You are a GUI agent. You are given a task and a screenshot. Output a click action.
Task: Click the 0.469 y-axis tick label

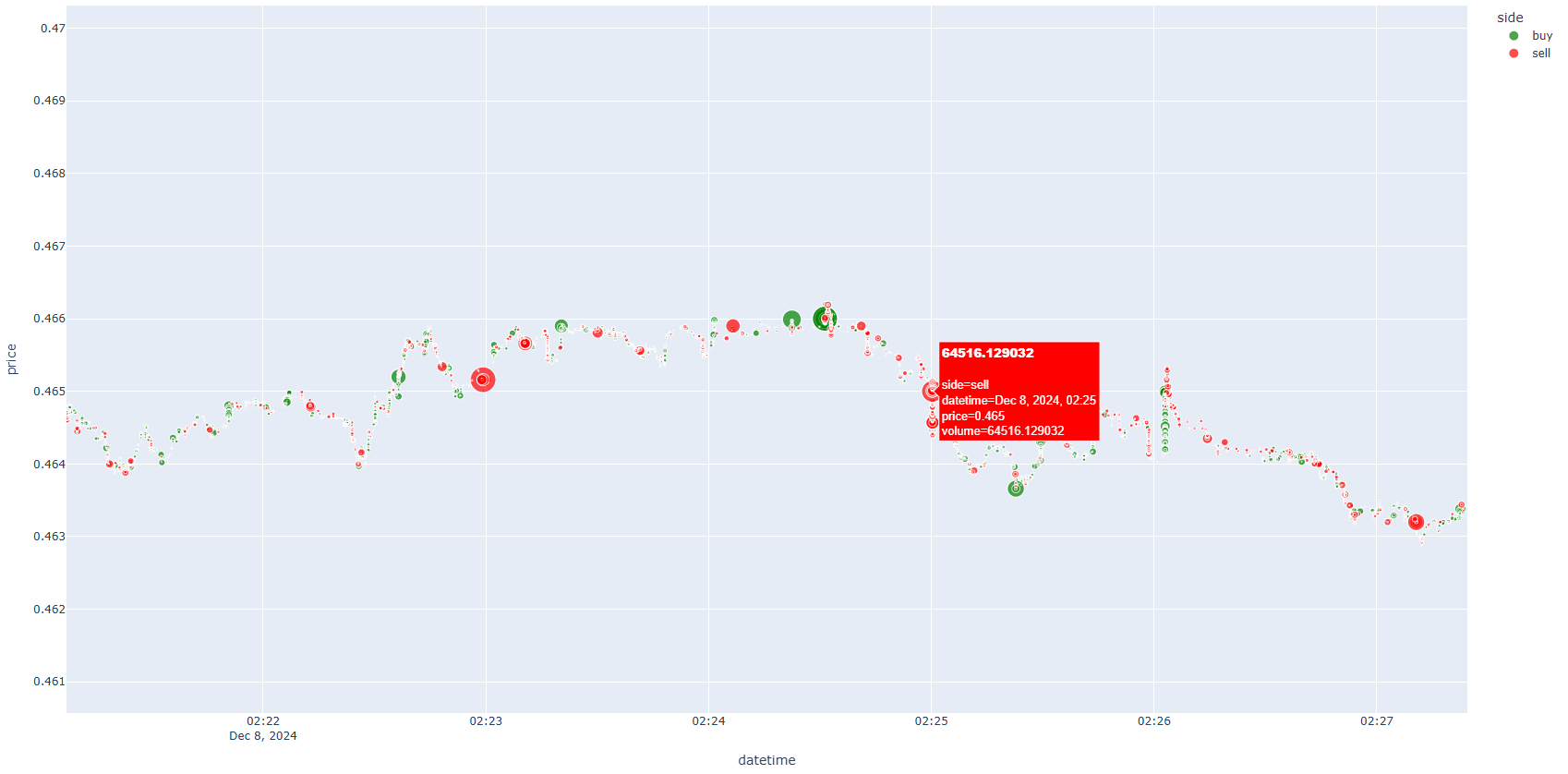50,101
